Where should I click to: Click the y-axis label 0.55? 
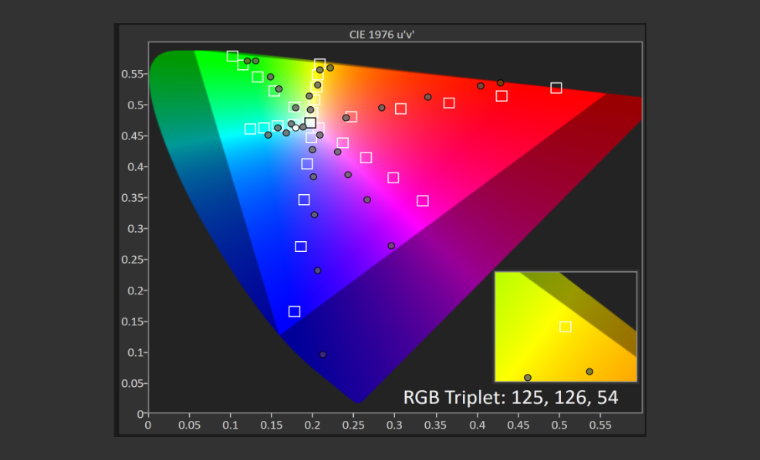pos(132,74)
